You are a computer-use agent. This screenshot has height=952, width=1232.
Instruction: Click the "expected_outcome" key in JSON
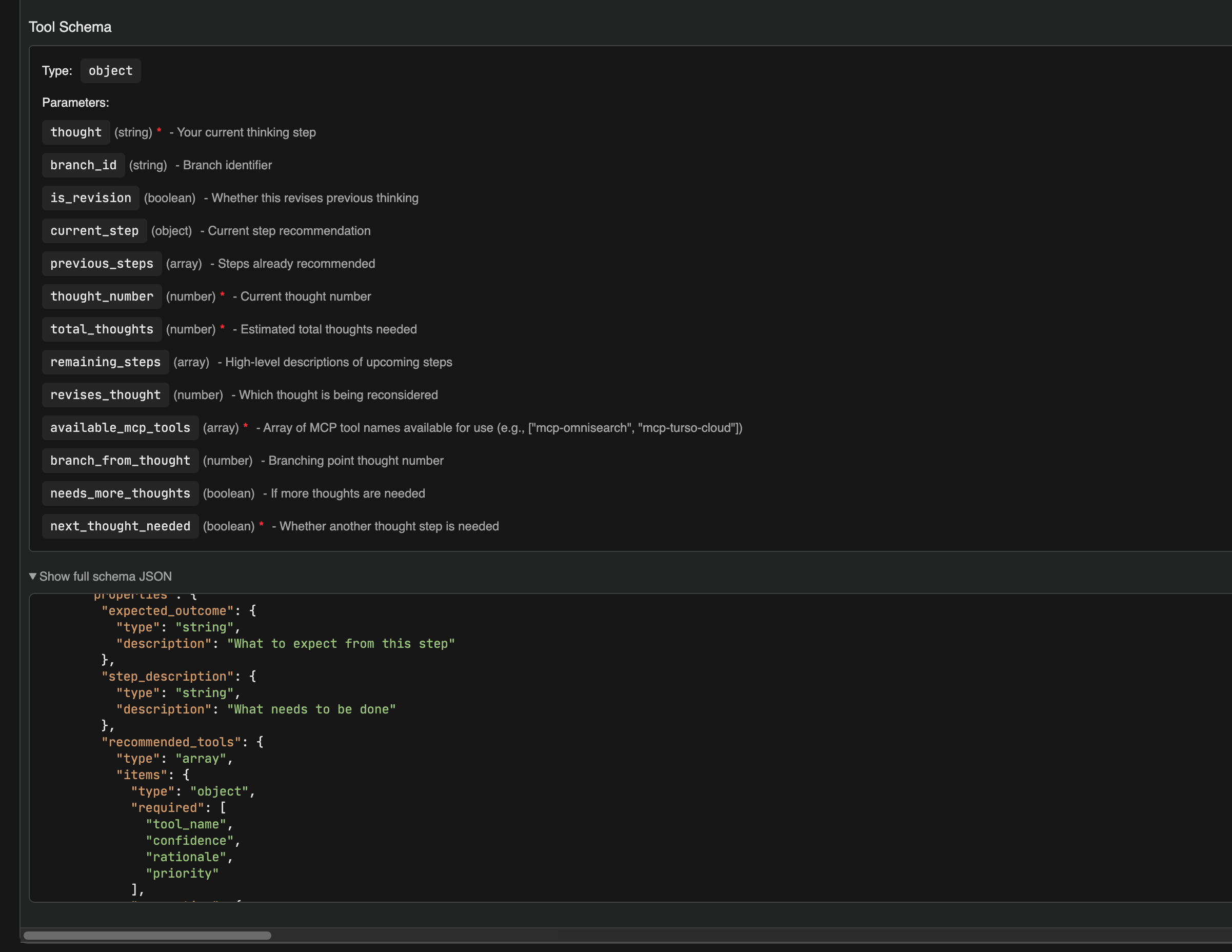click(x=167, y=611)
